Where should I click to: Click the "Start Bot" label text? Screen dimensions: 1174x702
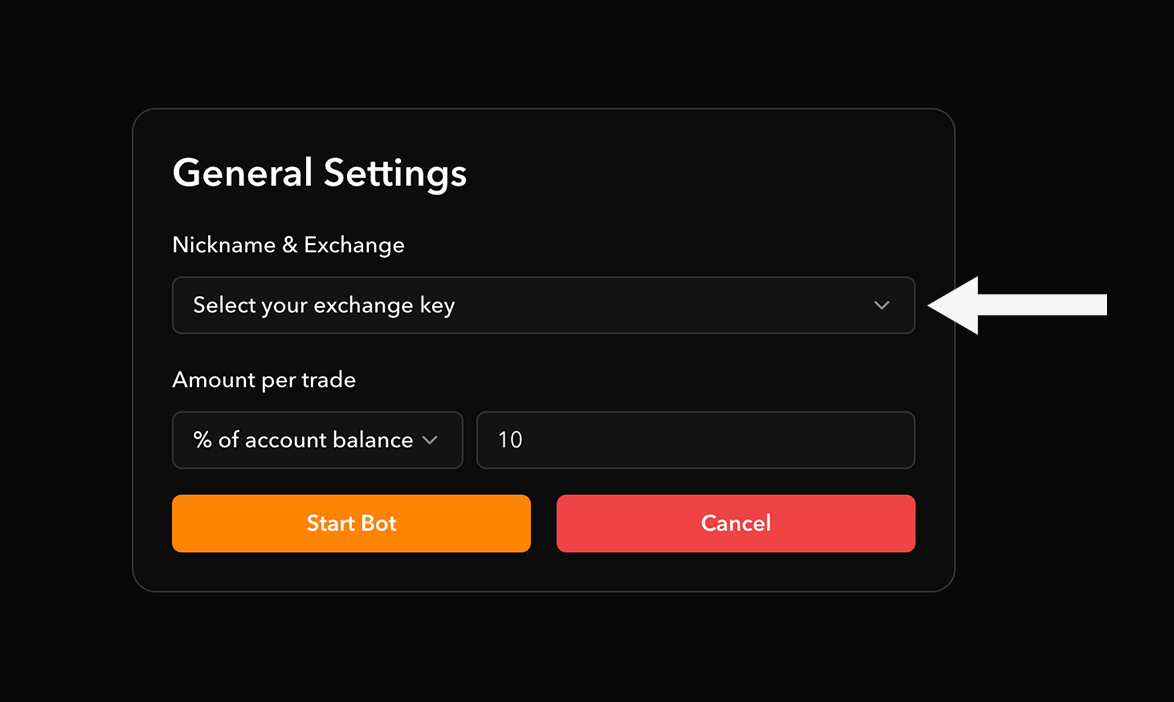click(351, 523)
